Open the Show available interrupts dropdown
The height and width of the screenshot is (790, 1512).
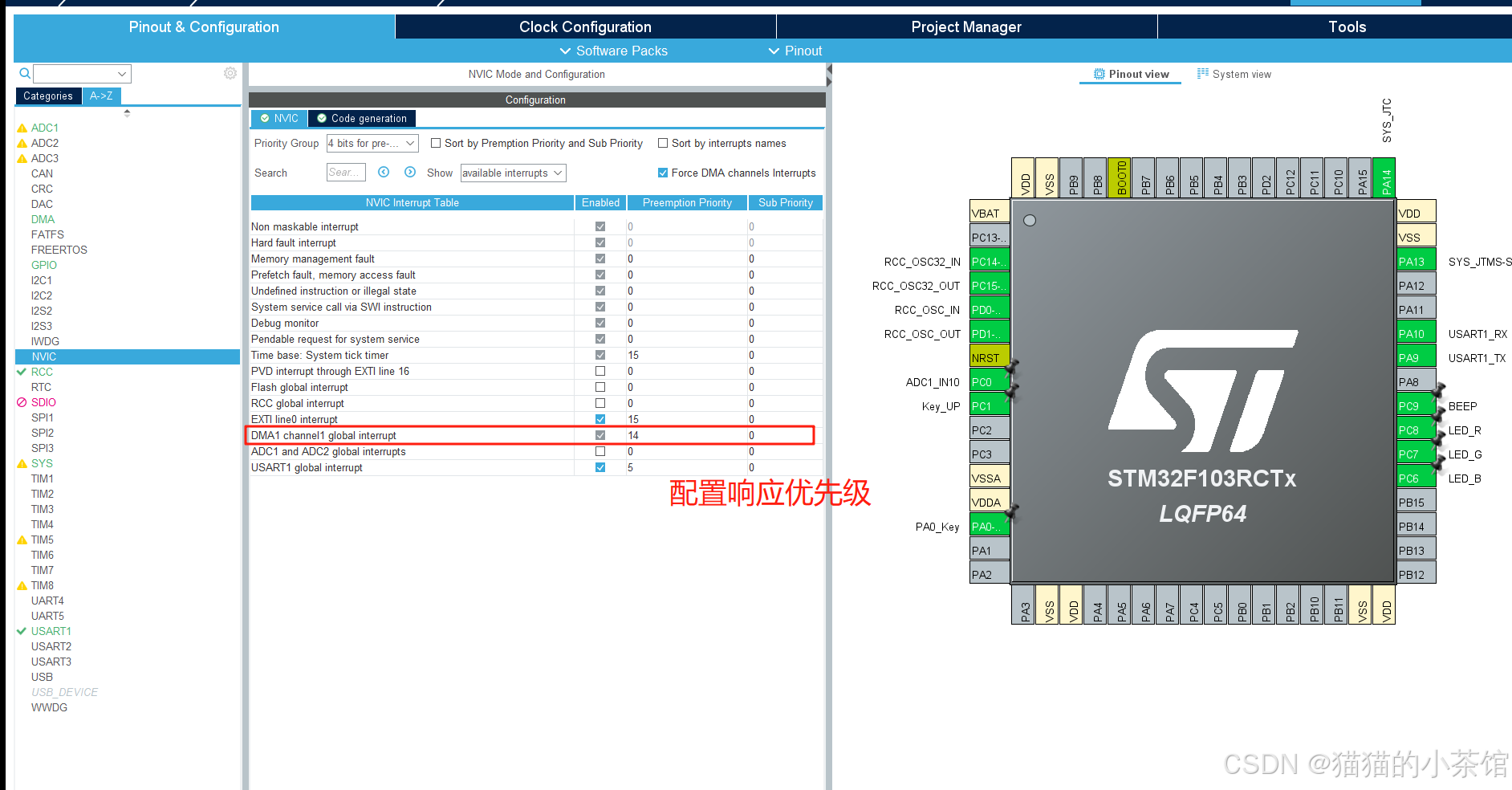(513, 173)
